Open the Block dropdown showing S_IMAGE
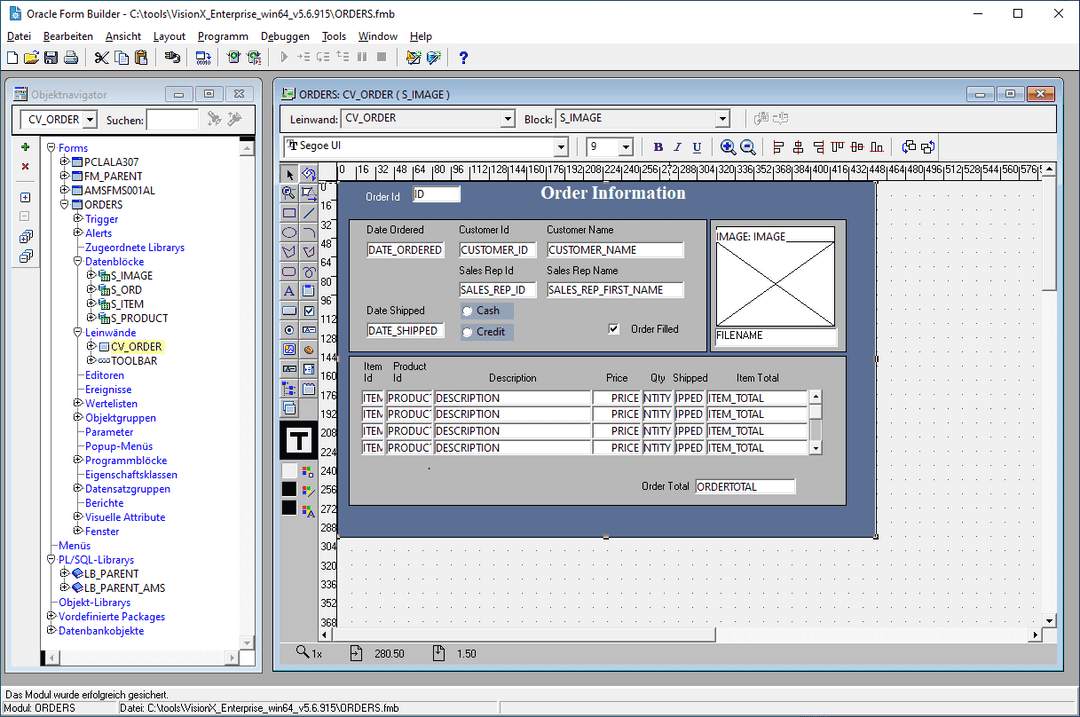This screenshot has height=717, width=1080. (721, 117)
